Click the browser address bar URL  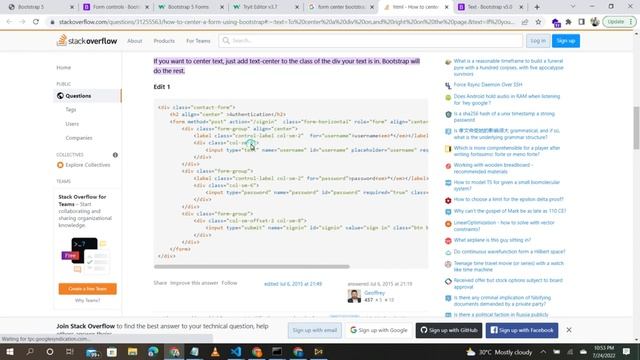(286, 22)
